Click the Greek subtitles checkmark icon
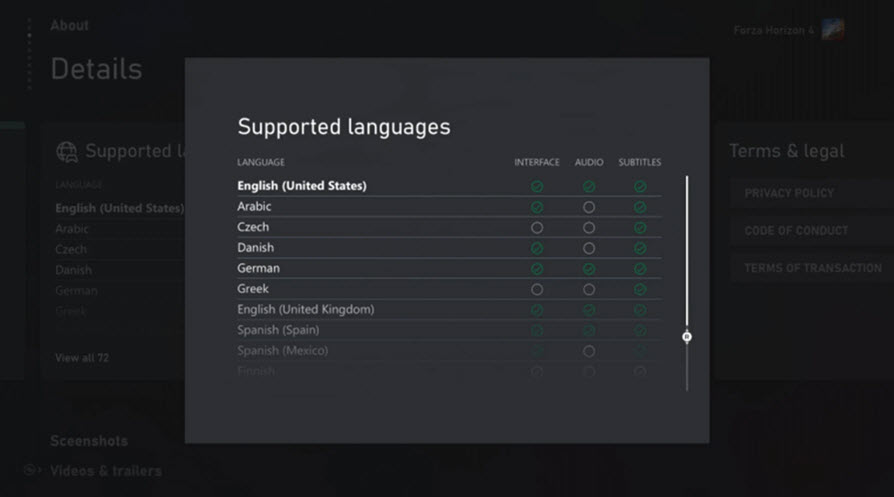Image resolution: width=894 pixels, height=497 pixels. 640,289
